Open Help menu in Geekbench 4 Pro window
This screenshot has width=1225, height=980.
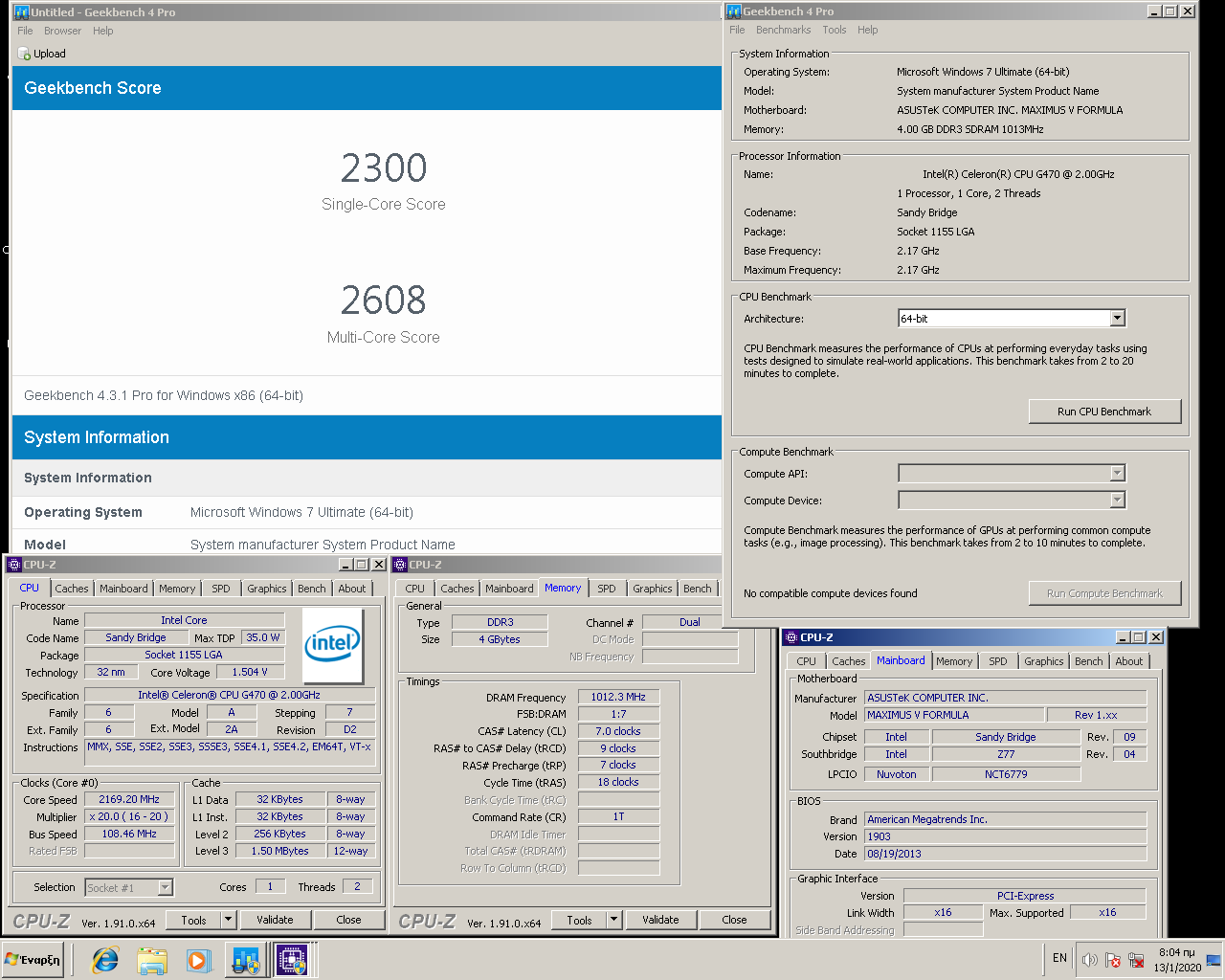(x=867, y=30)
